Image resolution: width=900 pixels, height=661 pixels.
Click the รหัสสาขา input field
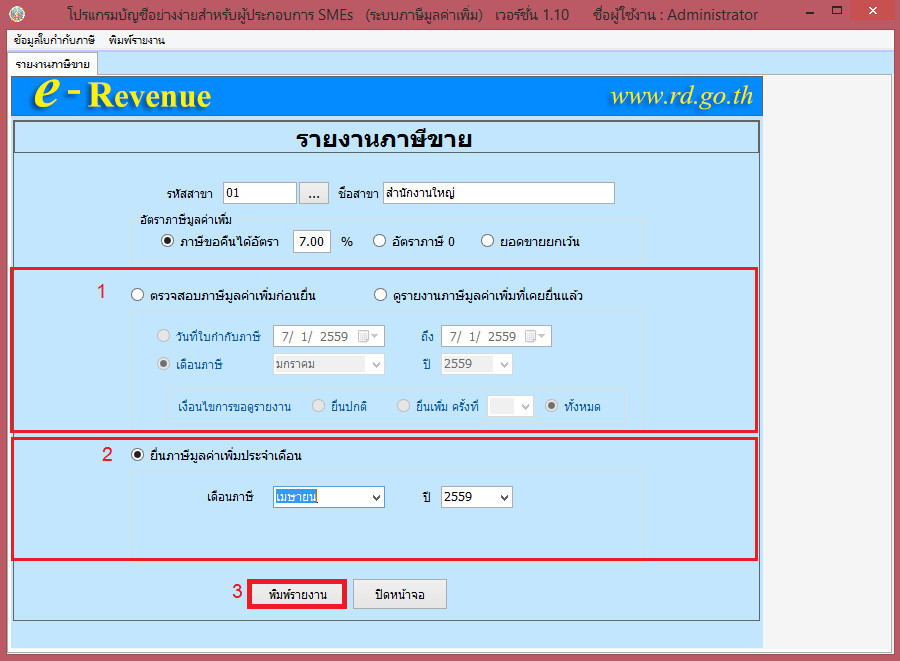[x=260, y=193]
